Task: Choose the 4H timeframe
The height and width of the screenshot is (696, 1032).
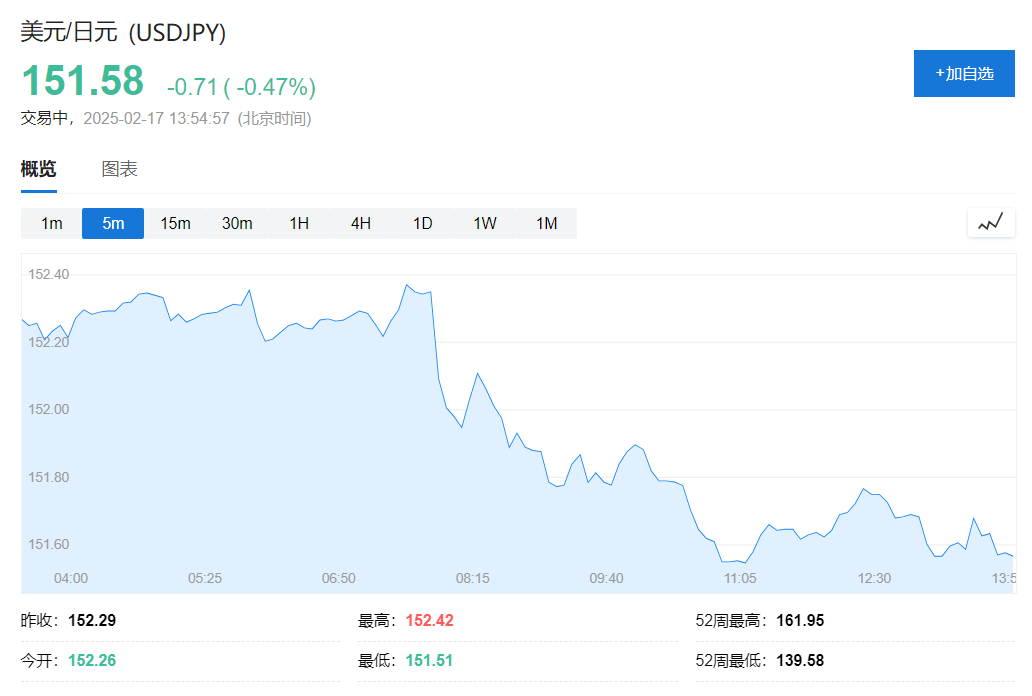Action: point(360,223)
